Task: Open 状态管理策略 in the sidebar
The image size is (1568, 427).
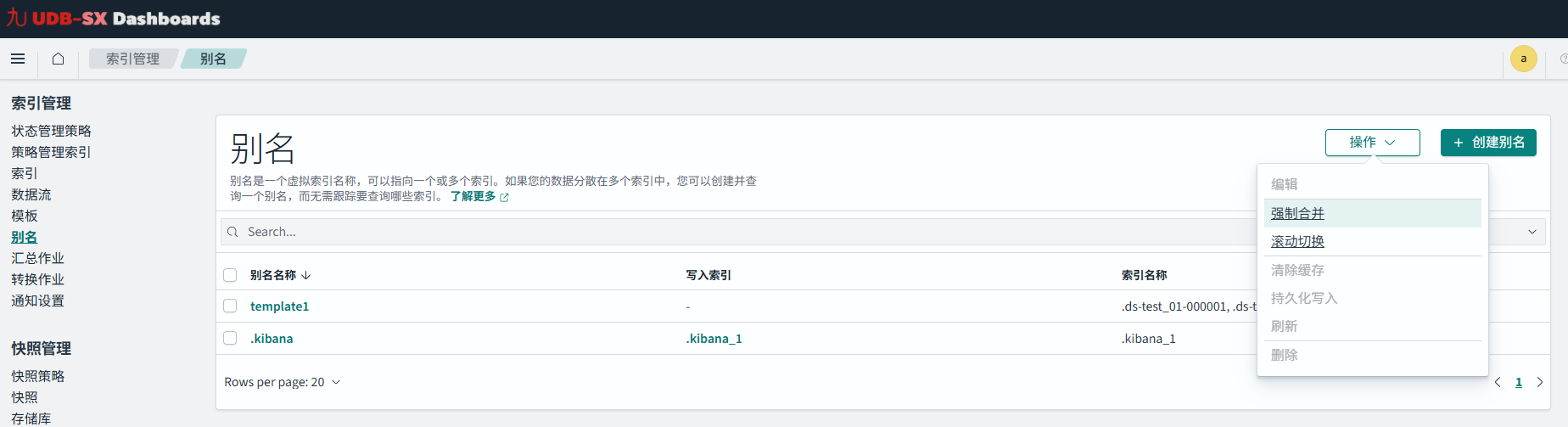Action: (x=51, y=131)
